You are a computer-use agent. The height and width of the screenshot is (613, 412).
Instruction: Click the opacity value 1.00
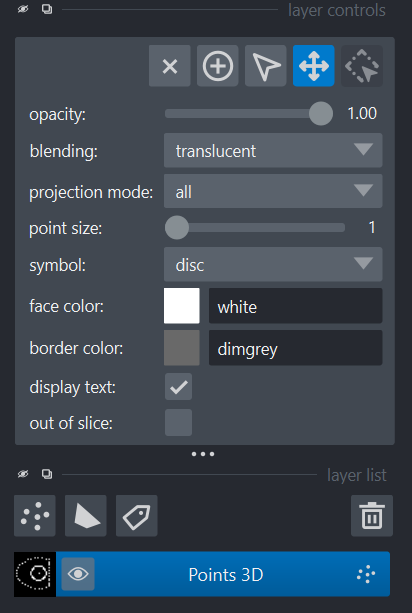(x=362, y=113)
